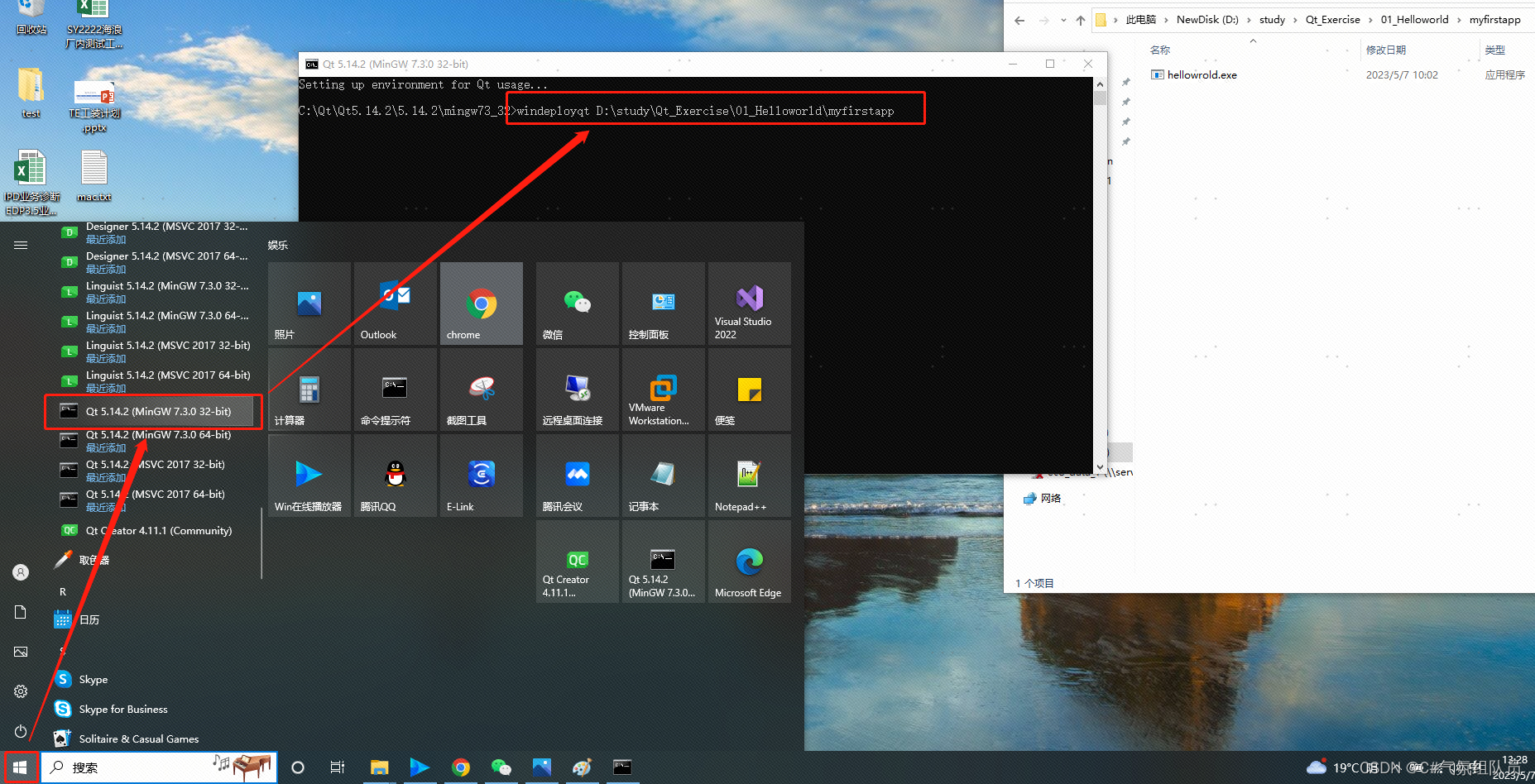Open the Outlook tile
The image size is (1535, 784).
396,304
